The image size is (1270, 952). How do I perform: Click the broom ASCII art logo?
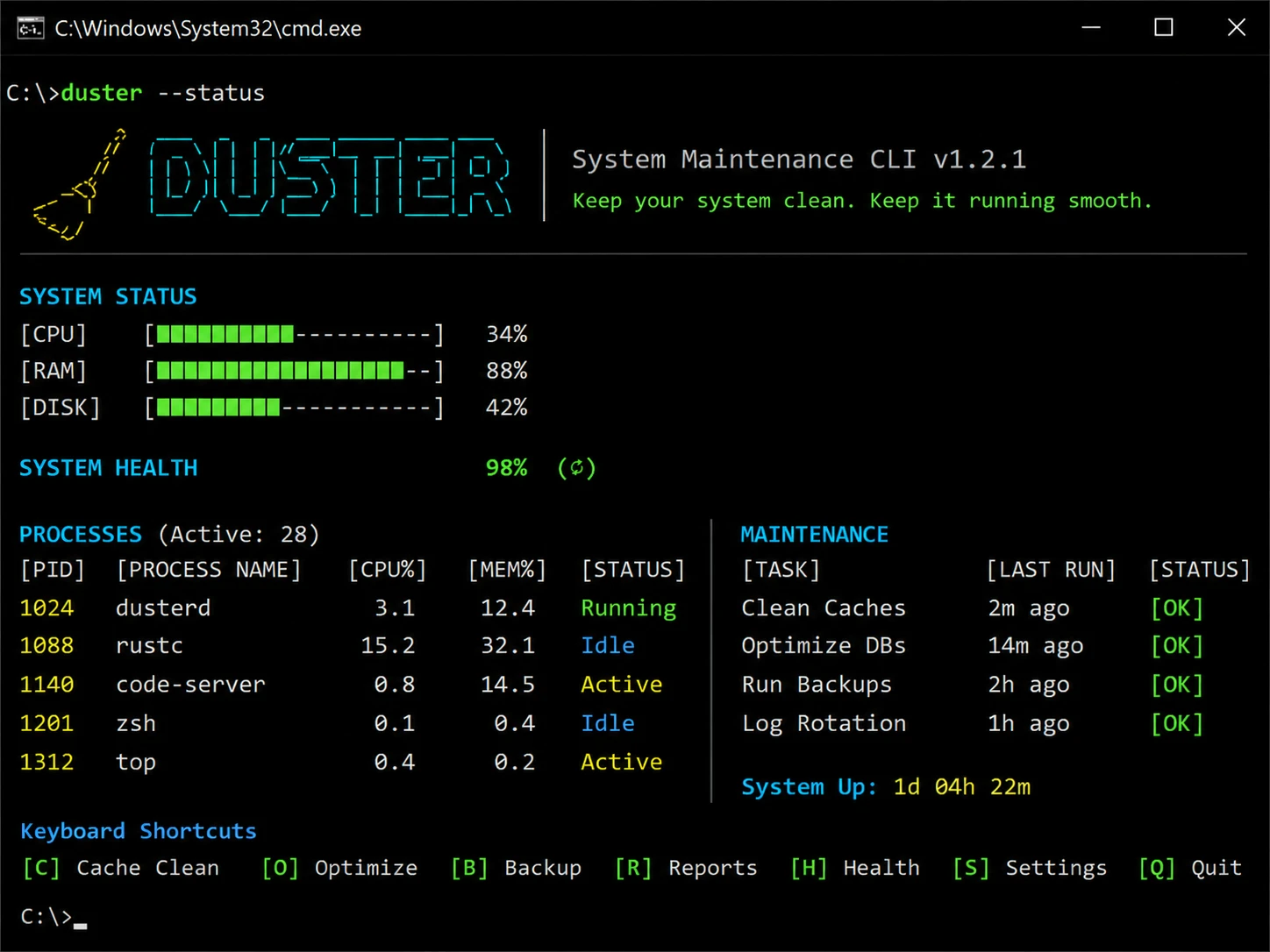(79, 185)
